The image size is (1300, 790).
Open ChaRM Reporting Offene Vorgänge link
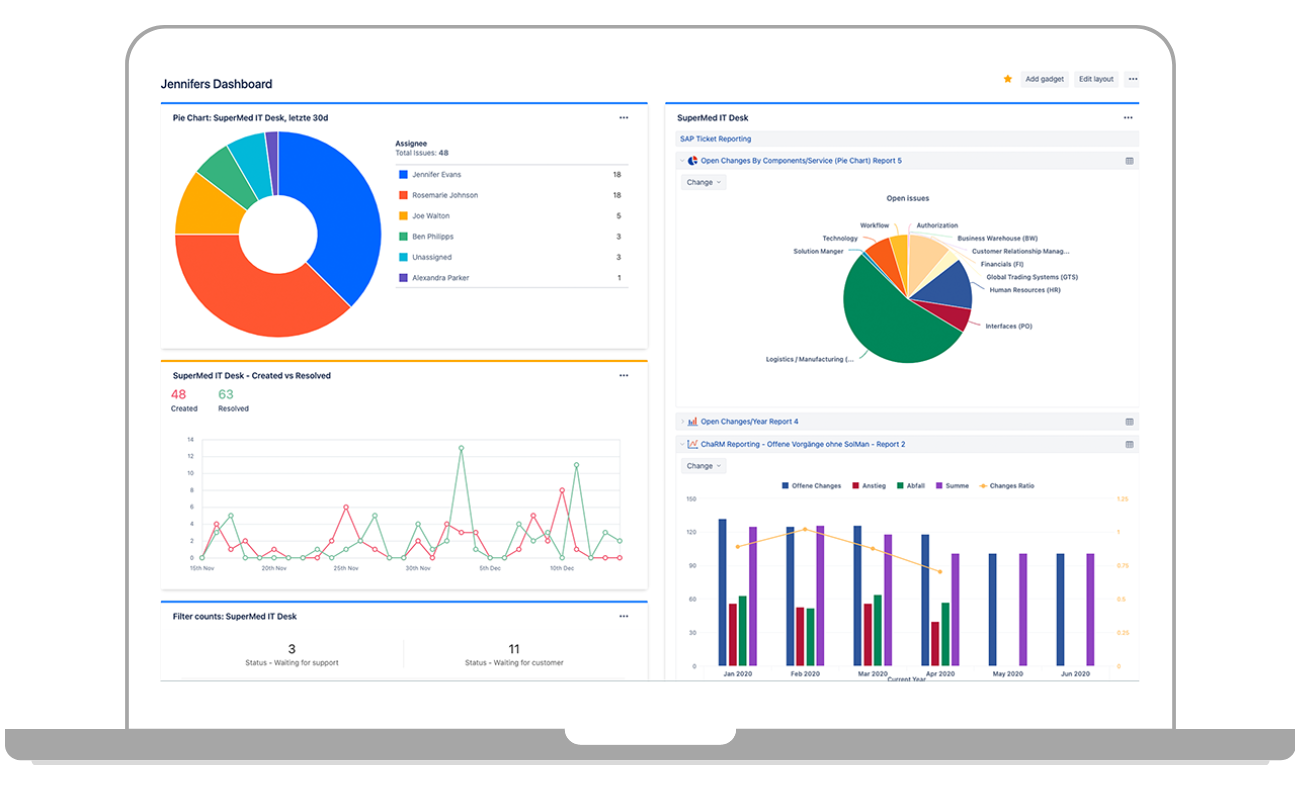pos(803,444)
